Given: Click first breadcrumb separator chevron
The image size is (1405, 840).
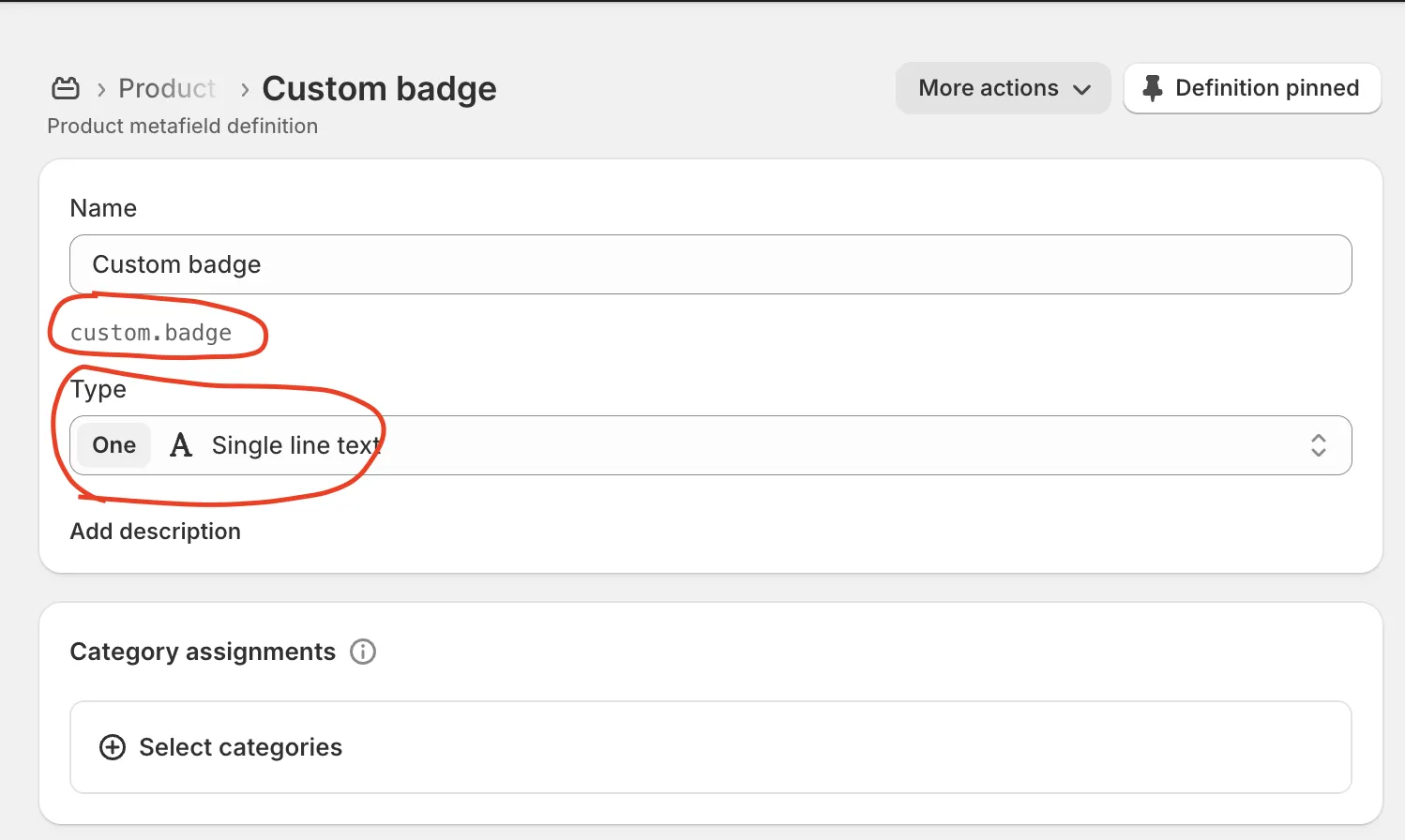Looking at the screenshot, I should click(x=101, y=90).
